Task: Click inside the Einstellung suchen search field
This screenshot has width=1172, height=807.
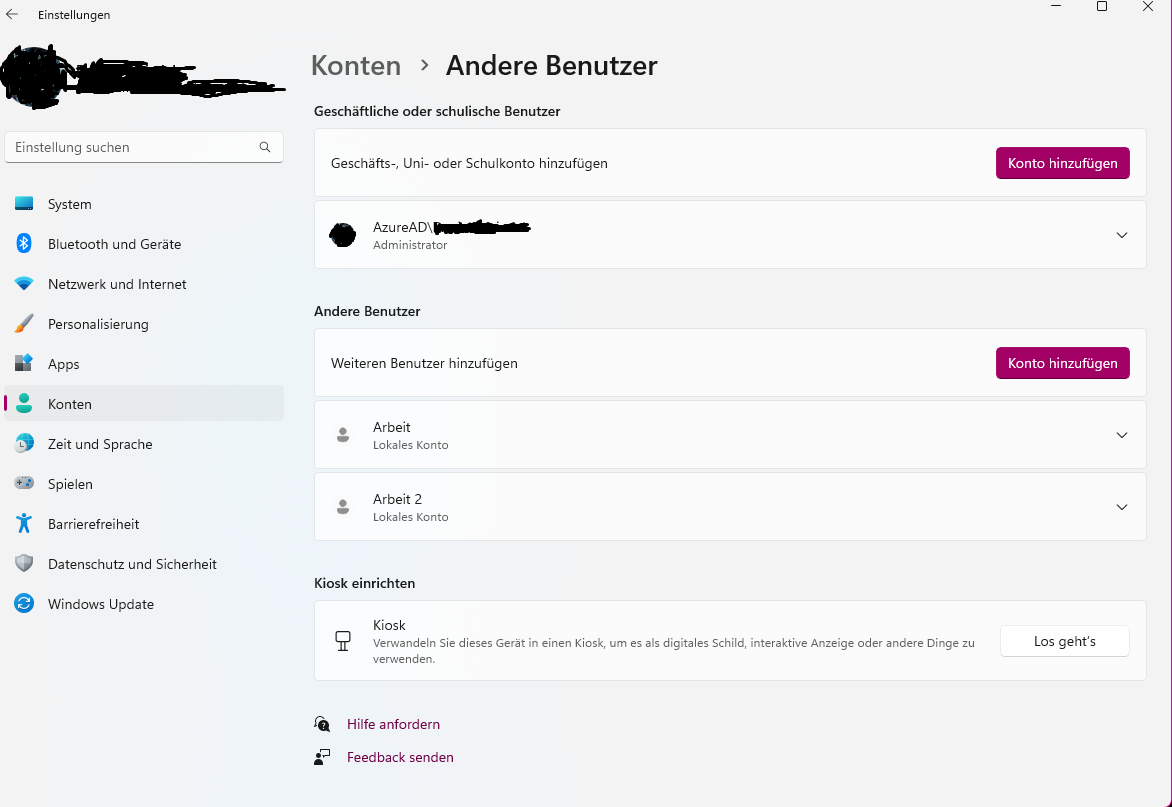Action: (x=120, y=147)
